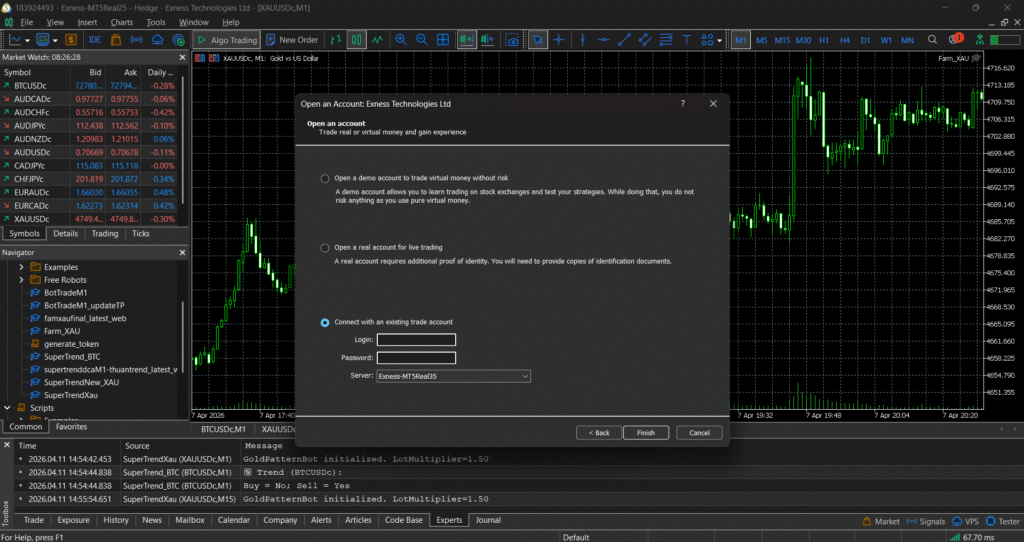
Task: Click the search magnifier icon in toolbar
Action: tap(932, 40)
